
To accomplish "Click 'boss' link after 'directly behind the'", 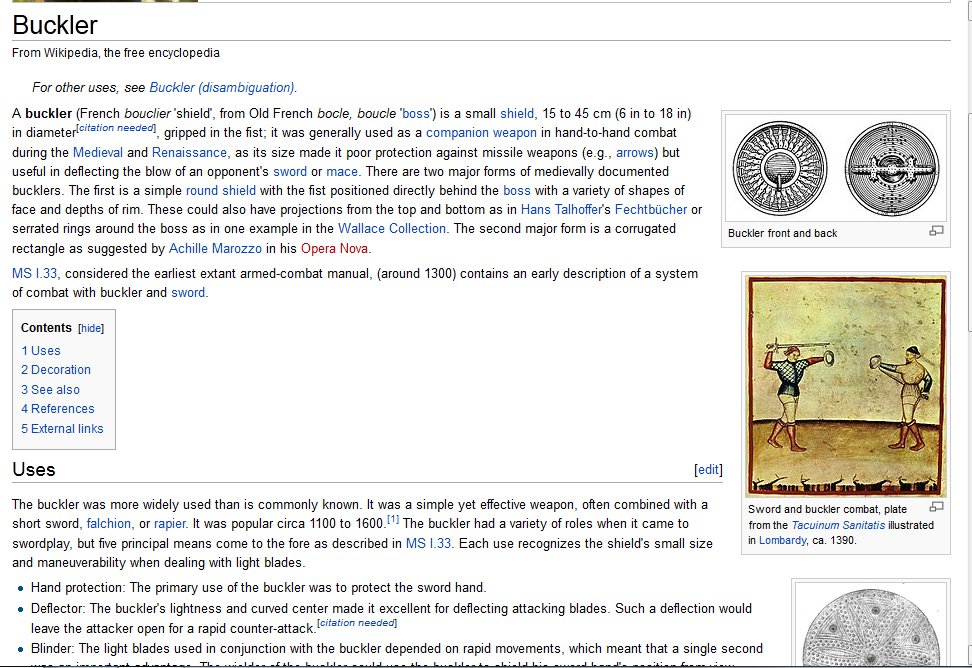I will pyautogui.click(x=517, y=191).
